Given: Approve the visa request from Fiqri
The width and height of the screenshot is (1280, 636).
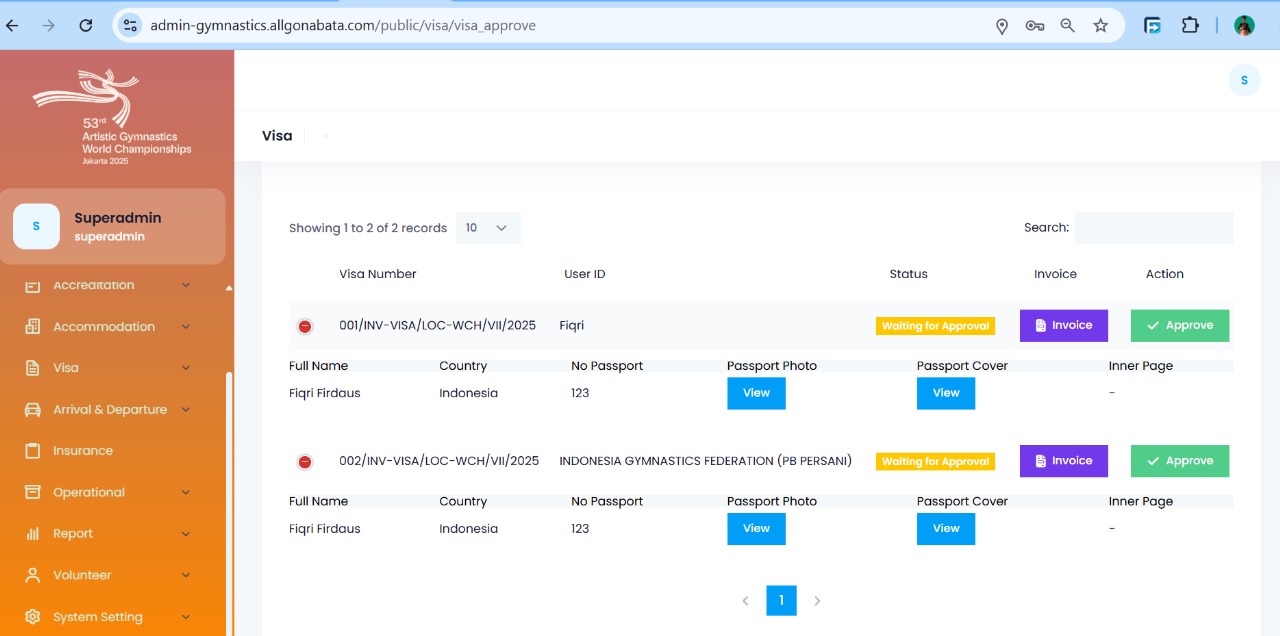Looking at the screenshot, I should tap(1179, 326).
